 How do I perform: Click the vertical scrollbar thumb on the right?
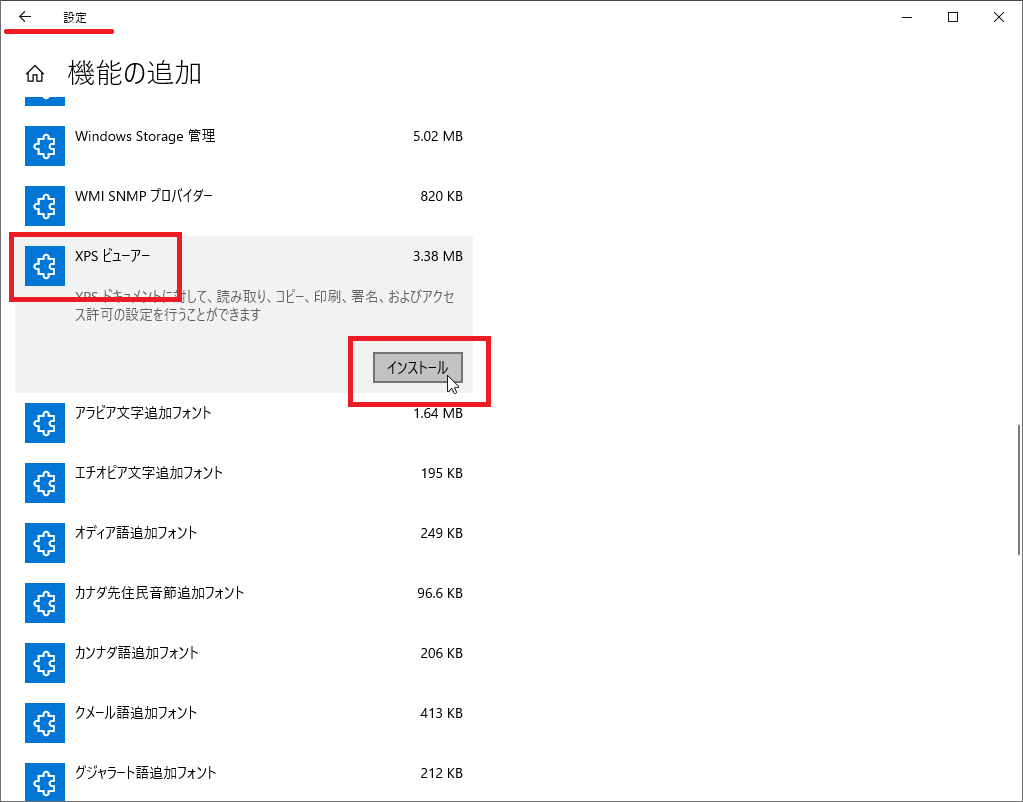tap(1017, 490)
